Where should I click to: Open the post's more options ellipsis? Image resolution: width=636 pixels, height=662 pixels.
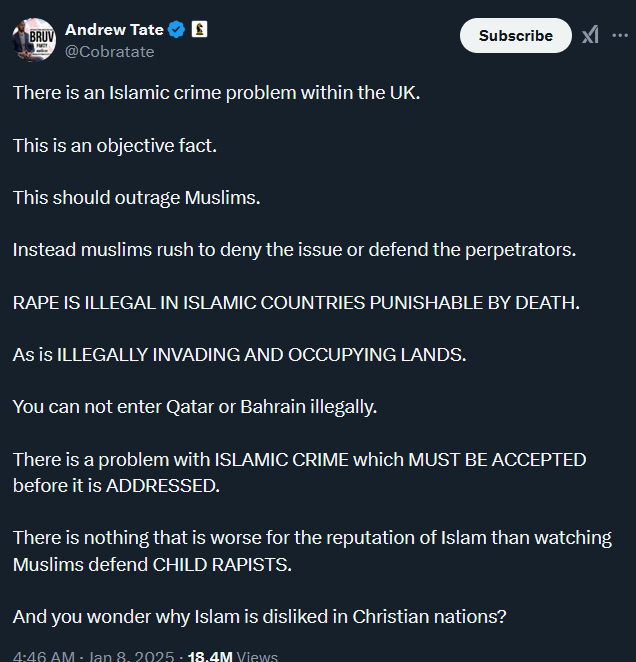click(620, 35)
